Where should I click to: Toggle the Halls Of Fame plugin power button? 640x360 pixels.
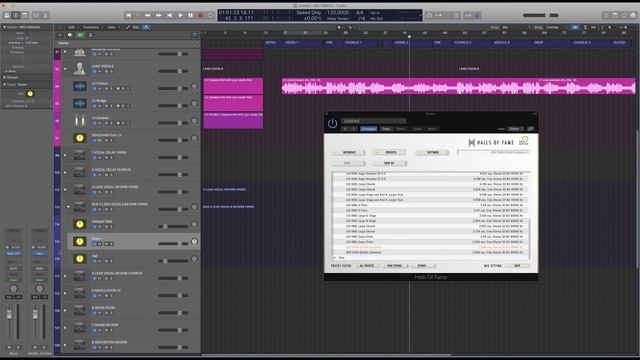332,123
